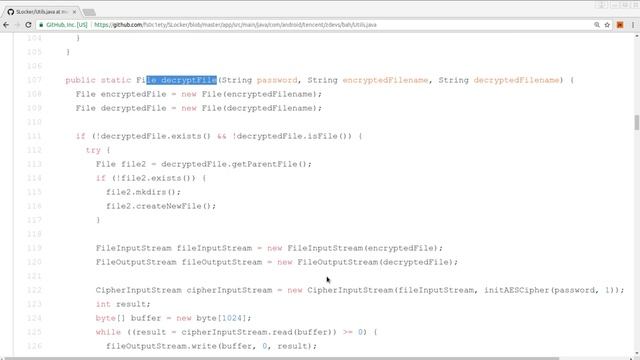Click the horizontal scrollbar at bottom
Image resolution: width=640 pixels, height=360 pixels.
point(282,358)
